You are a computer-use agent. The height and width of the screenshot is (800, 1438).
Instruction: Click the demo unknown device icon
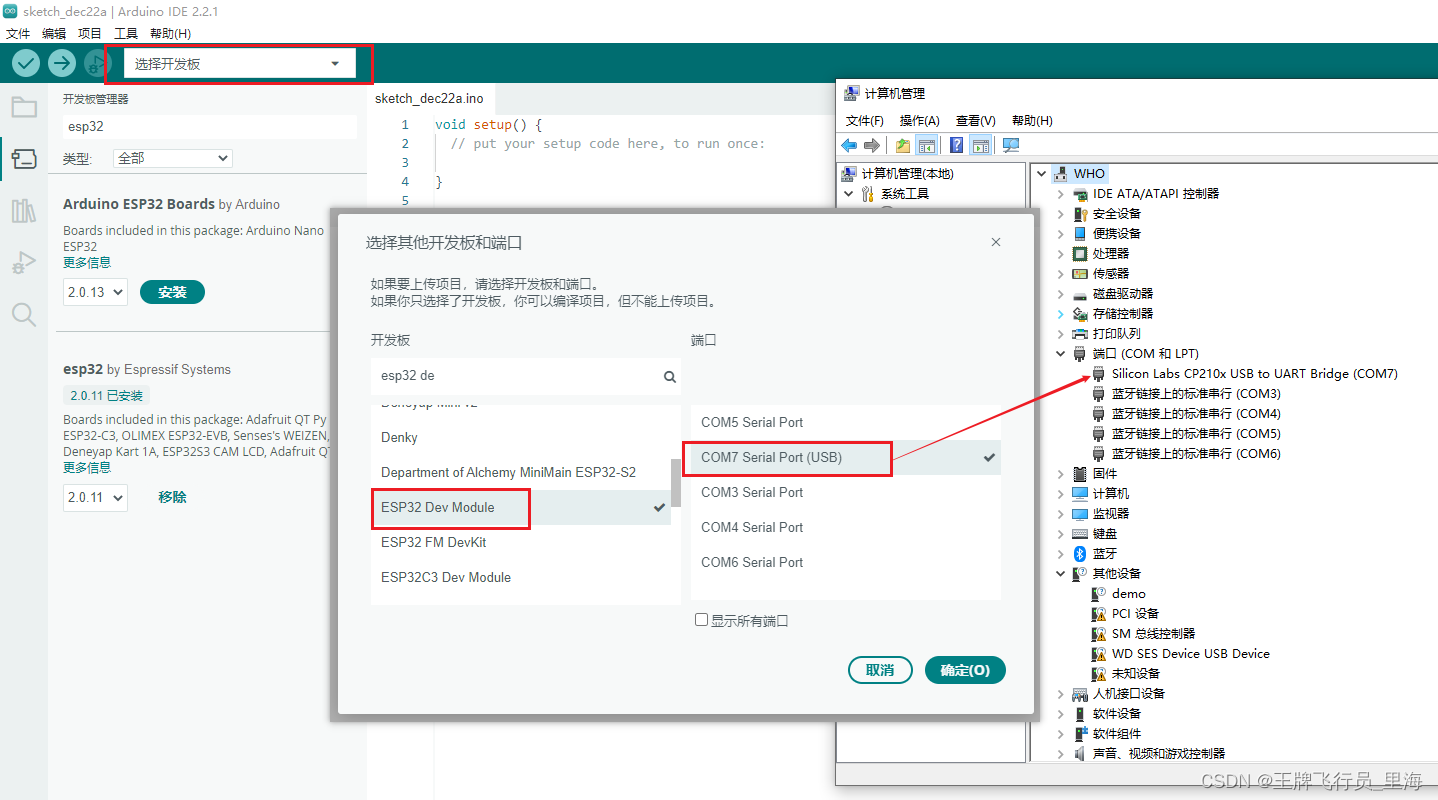point(1099,594)
